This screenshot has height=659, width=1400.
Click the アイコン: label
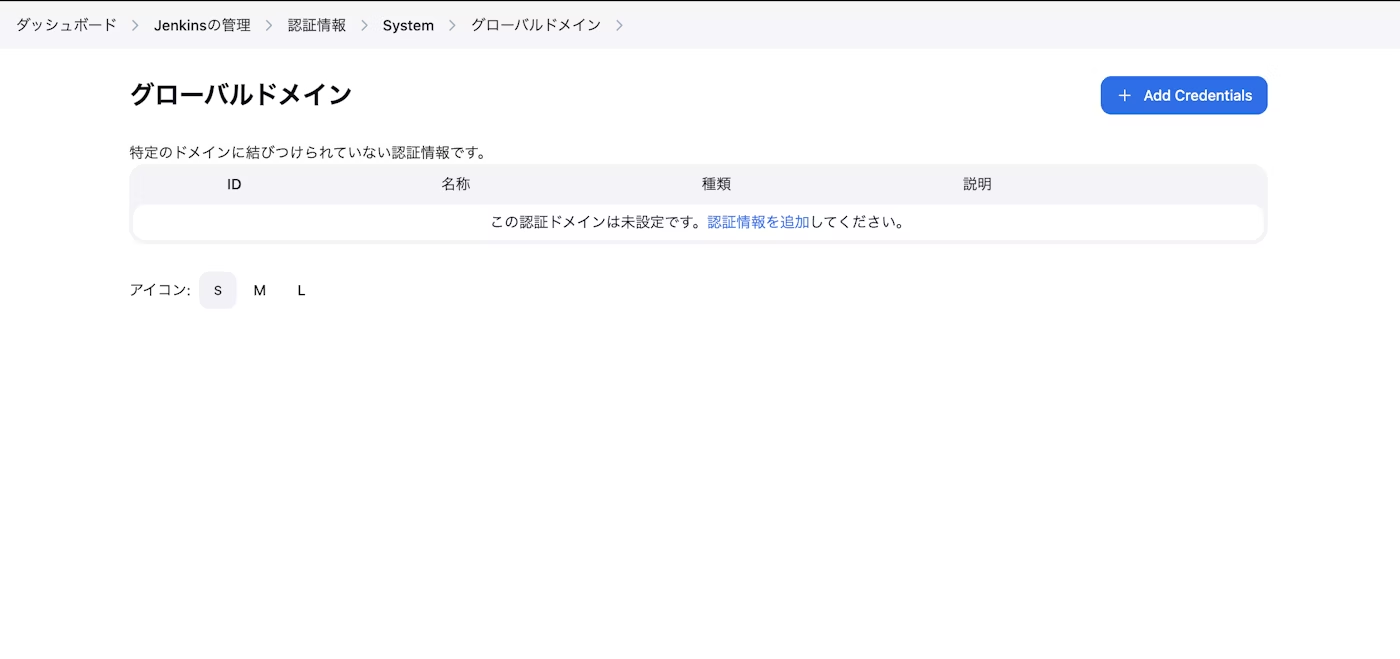(160, 290)
